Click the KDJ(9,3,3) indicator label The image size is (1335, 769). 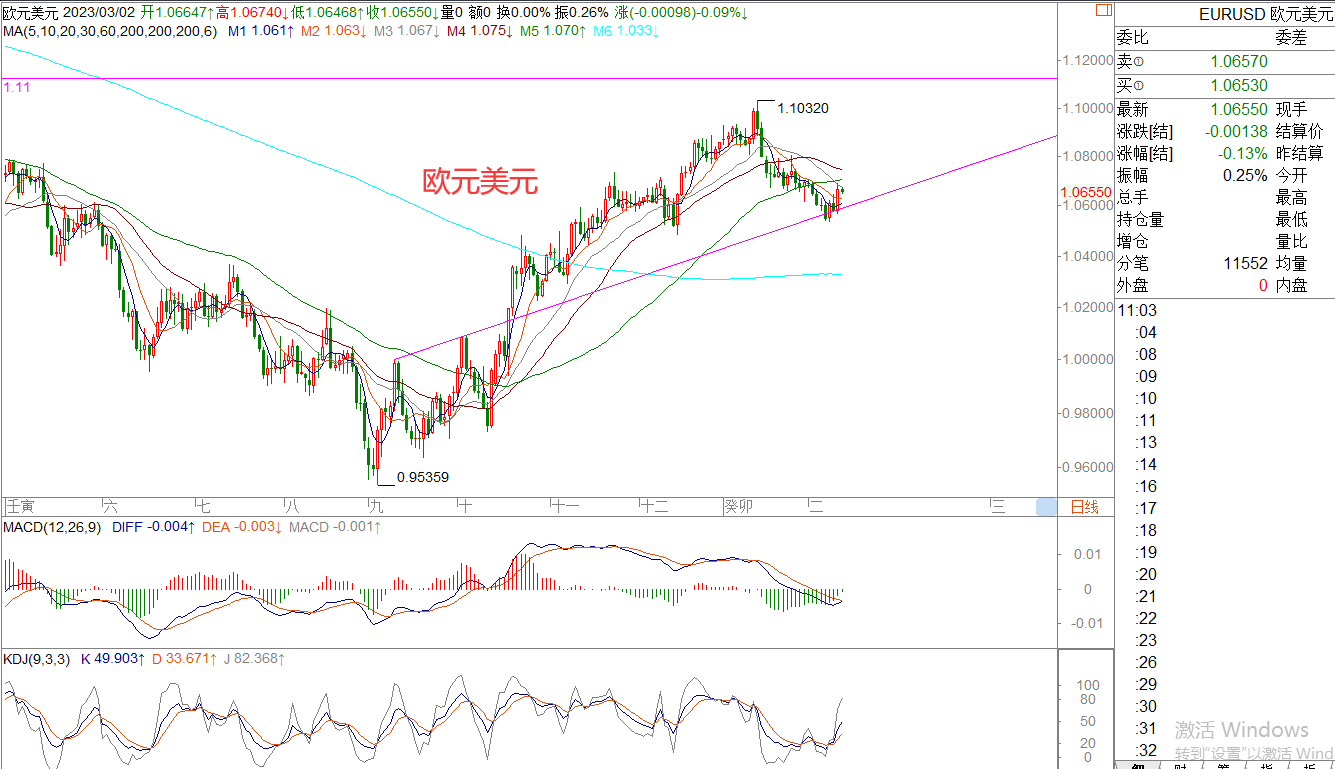point(35,658)
